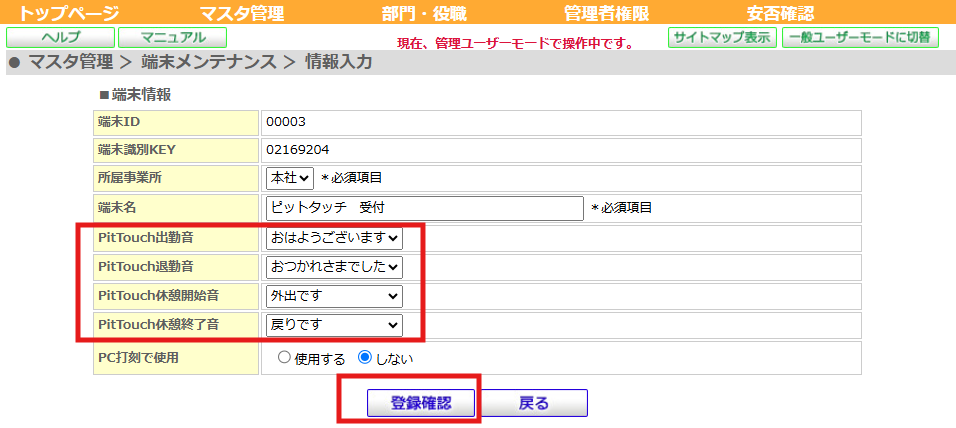Screen dimensions: 956x428
Task: Select the 使用する radio button
Action: [285, 358]
